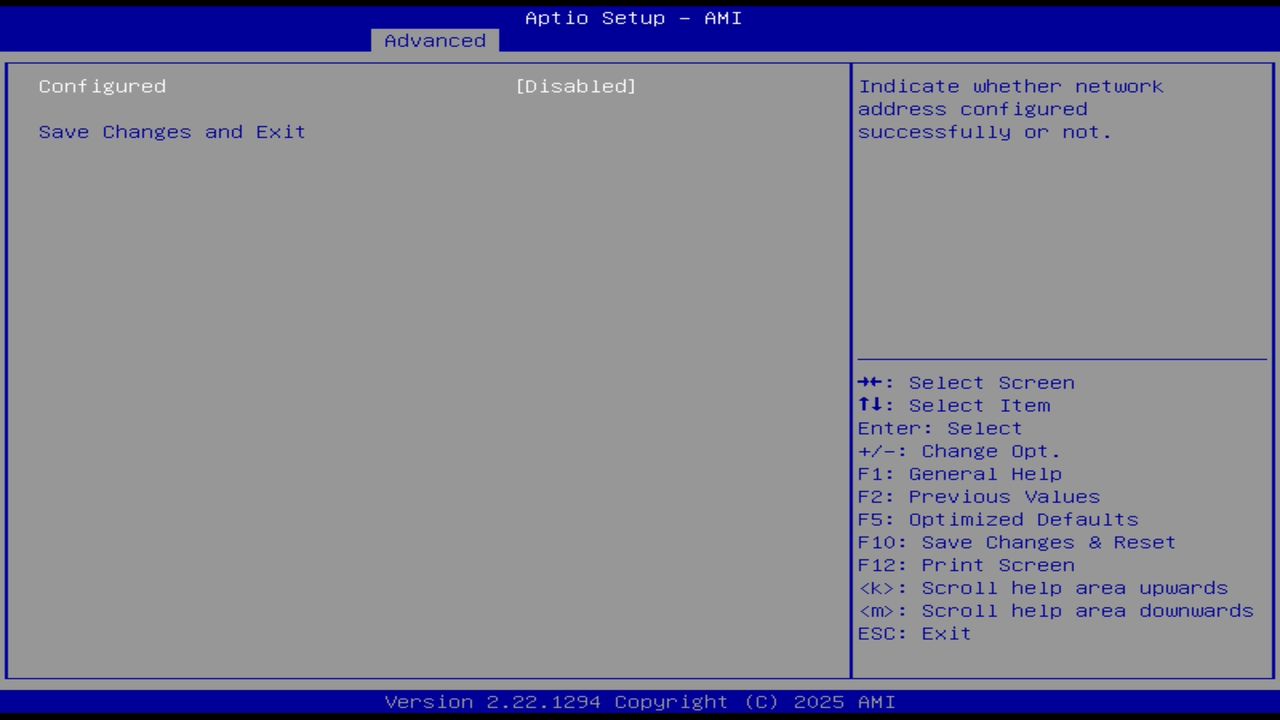Click the help panel divider line
The height and width of the screenshot is (720, 1280).
coord(1062,357)
